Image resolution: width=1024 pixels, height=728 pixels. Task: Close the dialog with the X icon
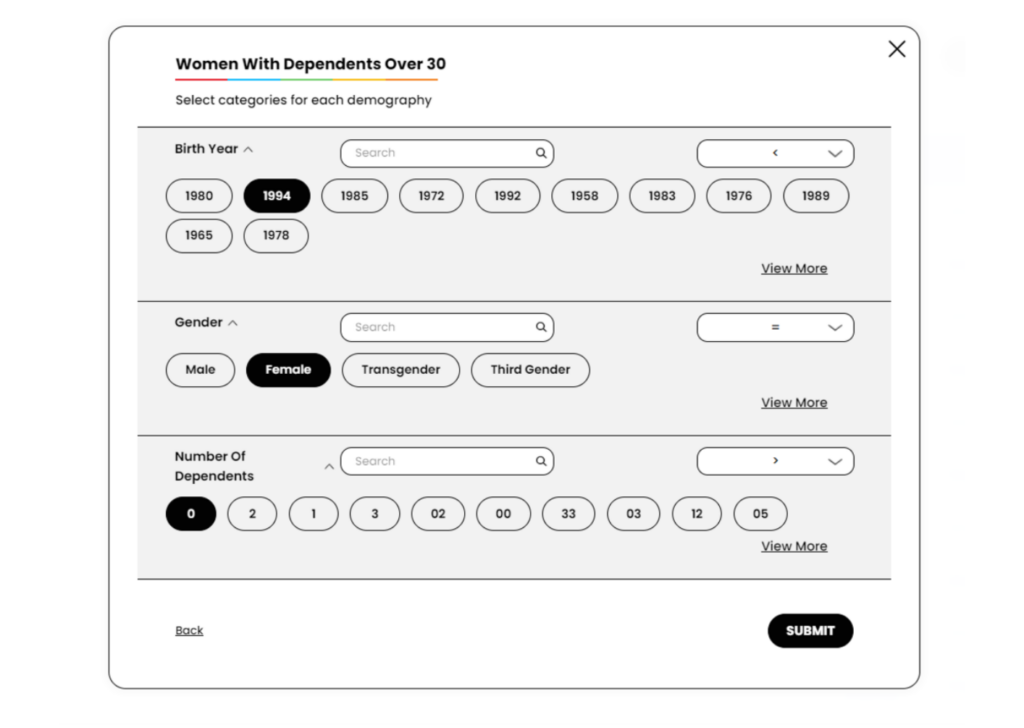897,49
